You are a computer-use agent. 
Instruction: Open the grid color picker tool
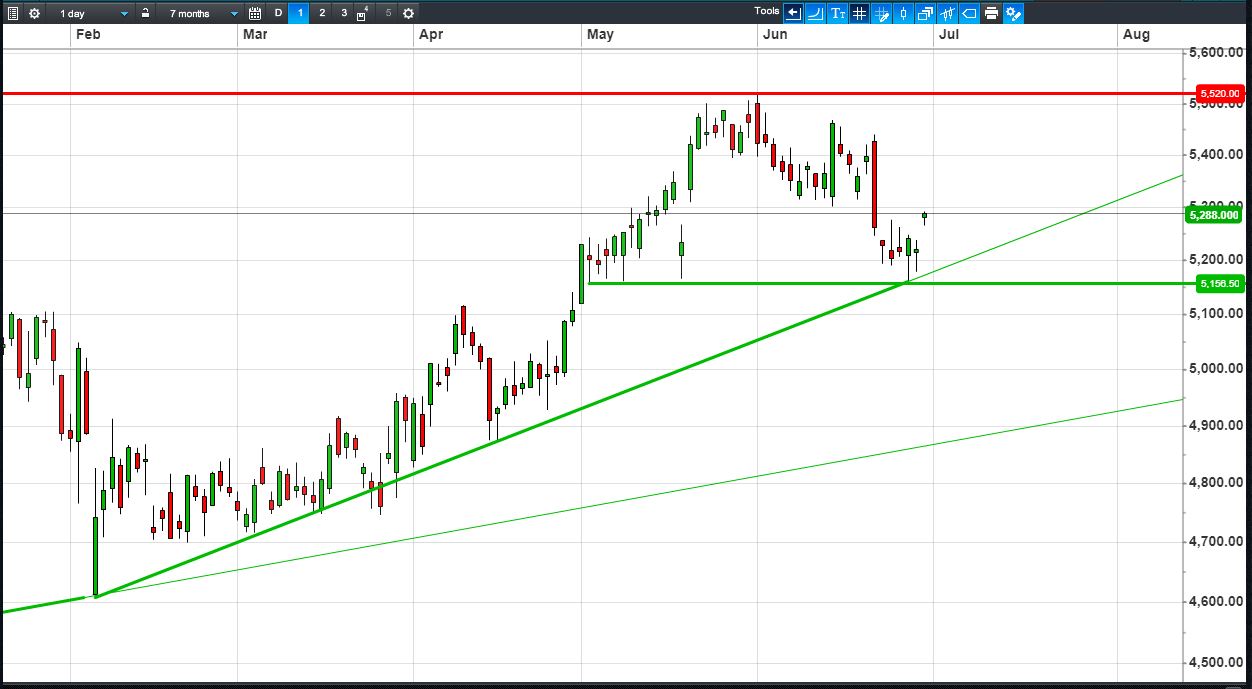coord(882,13)
